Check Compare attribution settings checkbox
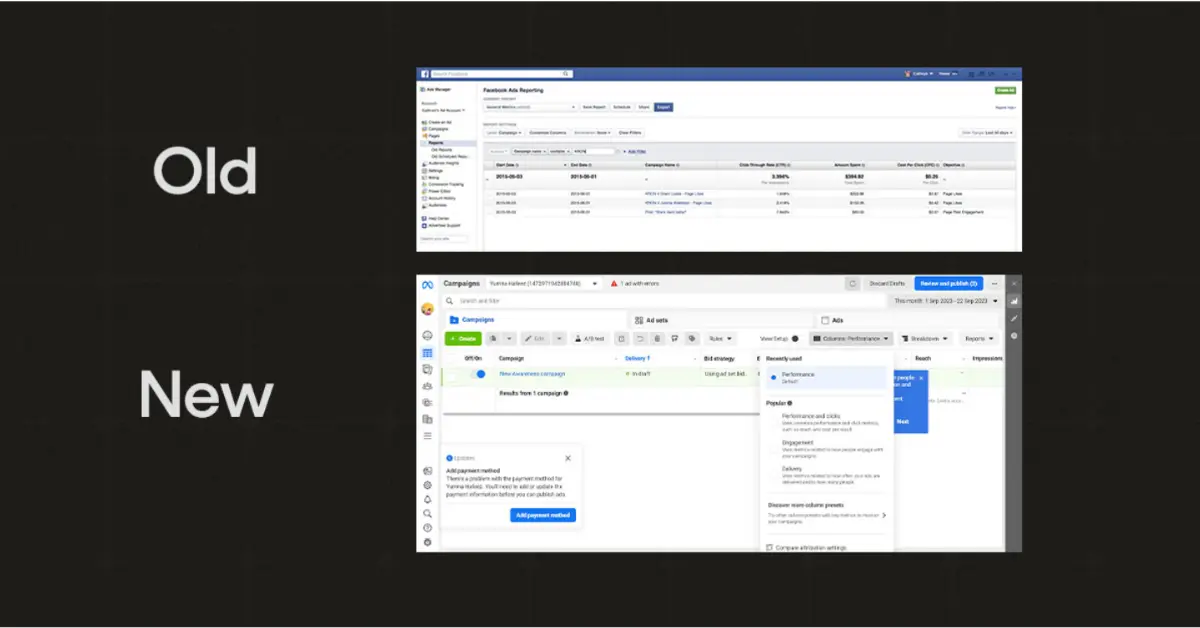 768,547
